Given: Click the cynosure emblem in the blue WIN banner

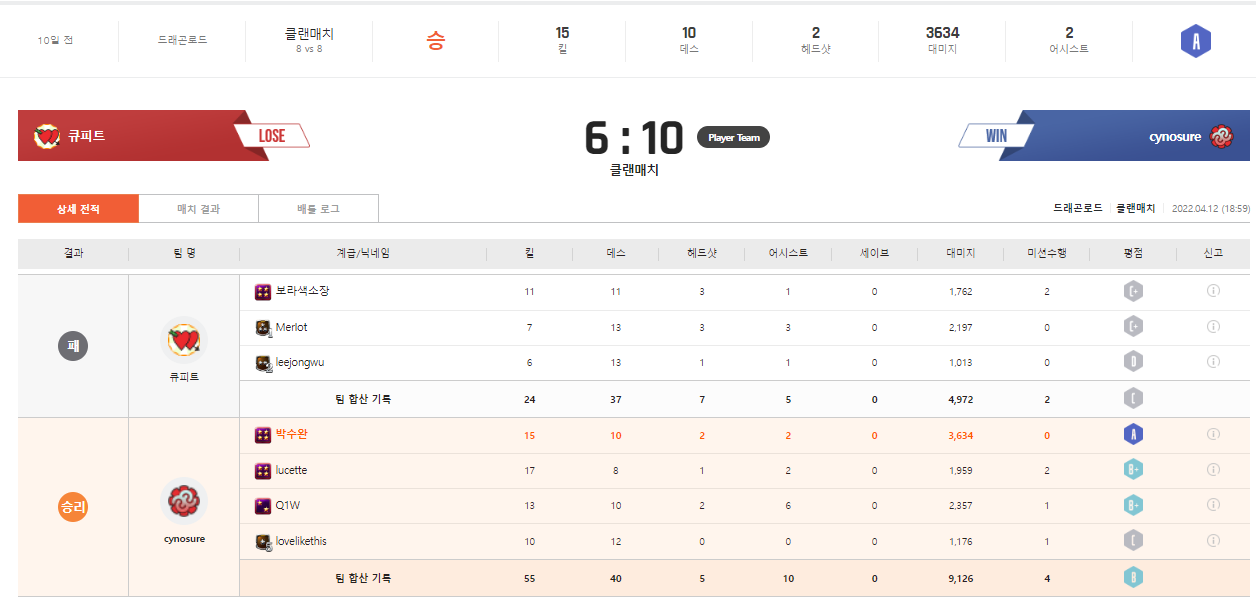Looking at the screenshot, I should coord(1220,136).
